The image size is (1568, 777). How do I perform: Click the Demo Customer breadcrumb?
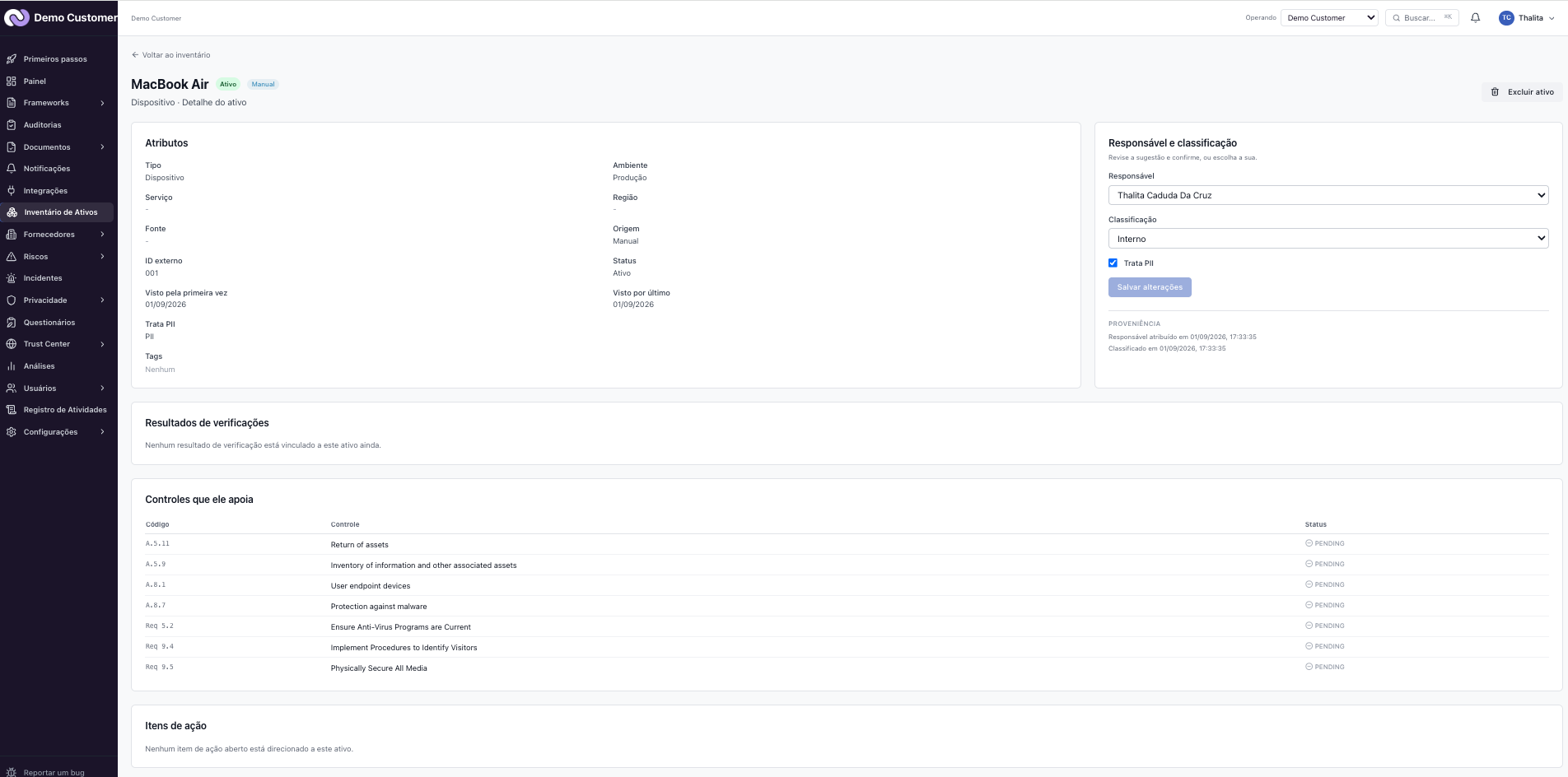point(156,18)
